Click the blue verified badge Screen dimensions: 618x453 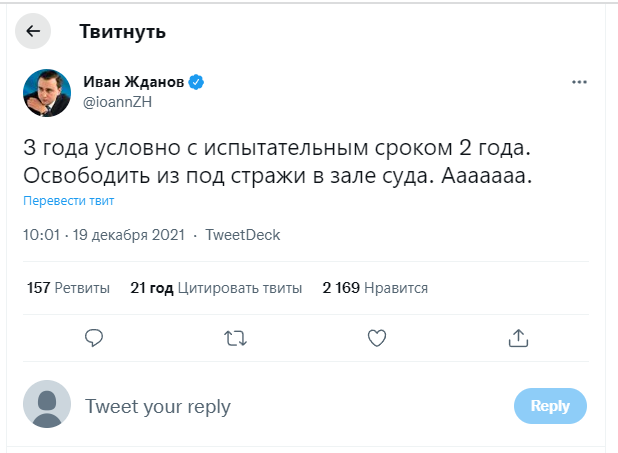click(x=197, y=82)
